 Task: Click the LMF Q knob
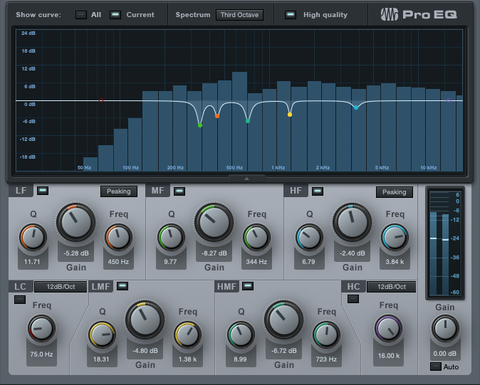coord(102,335)
